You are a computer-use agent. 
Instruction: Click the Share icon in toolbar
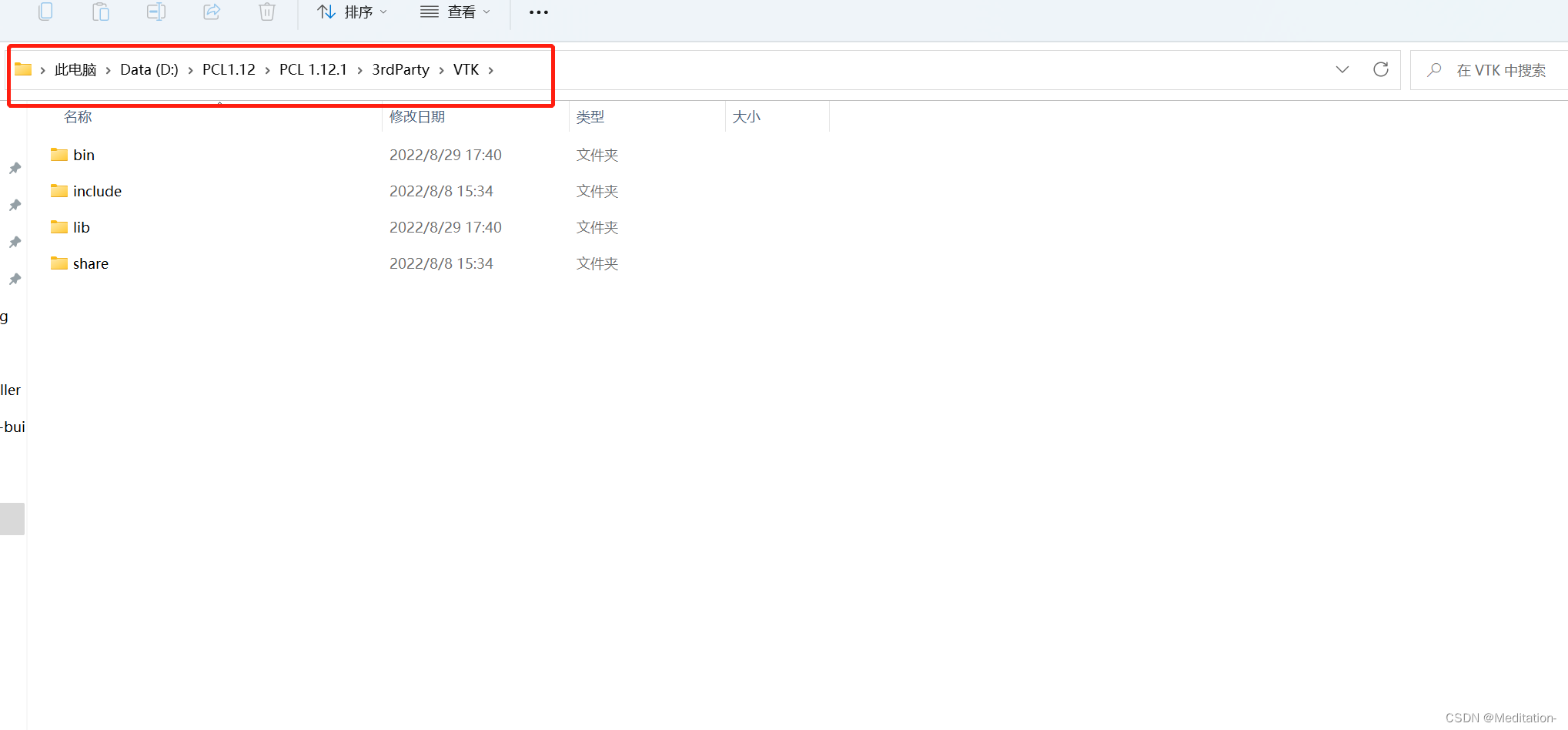point(212,12)
